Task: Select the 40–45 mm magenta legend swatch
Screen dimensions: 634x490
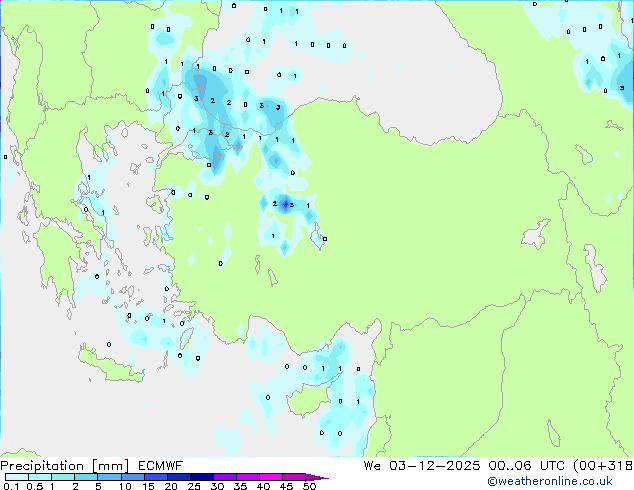Action: click(271, 477)
